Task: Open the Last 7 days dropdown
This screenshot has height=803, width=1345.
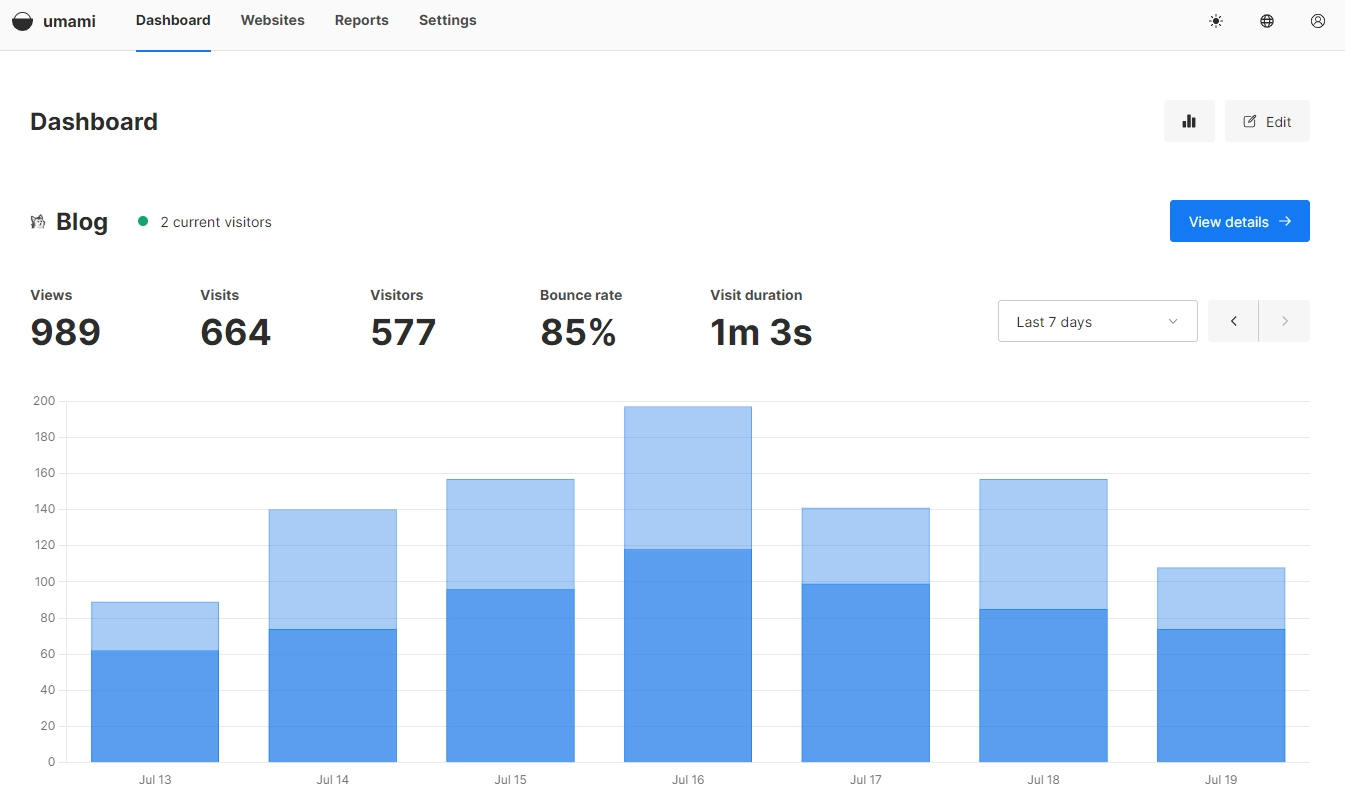Action: click(1097, 321)
